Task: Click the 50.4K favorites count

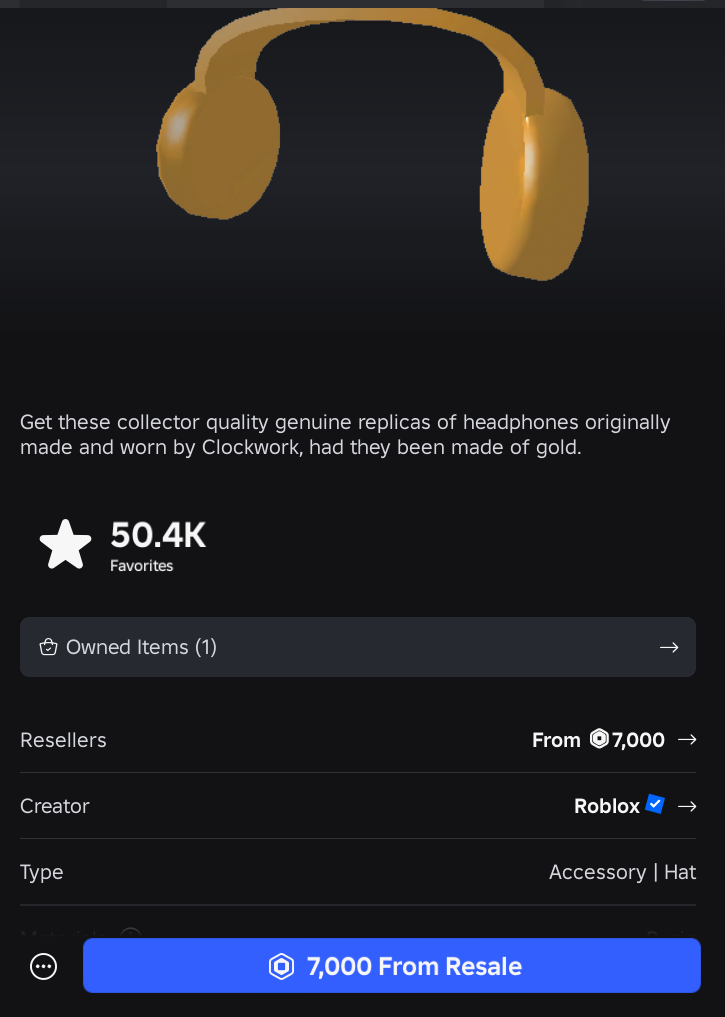Action: pyautogui.click(x=158, y=535)
